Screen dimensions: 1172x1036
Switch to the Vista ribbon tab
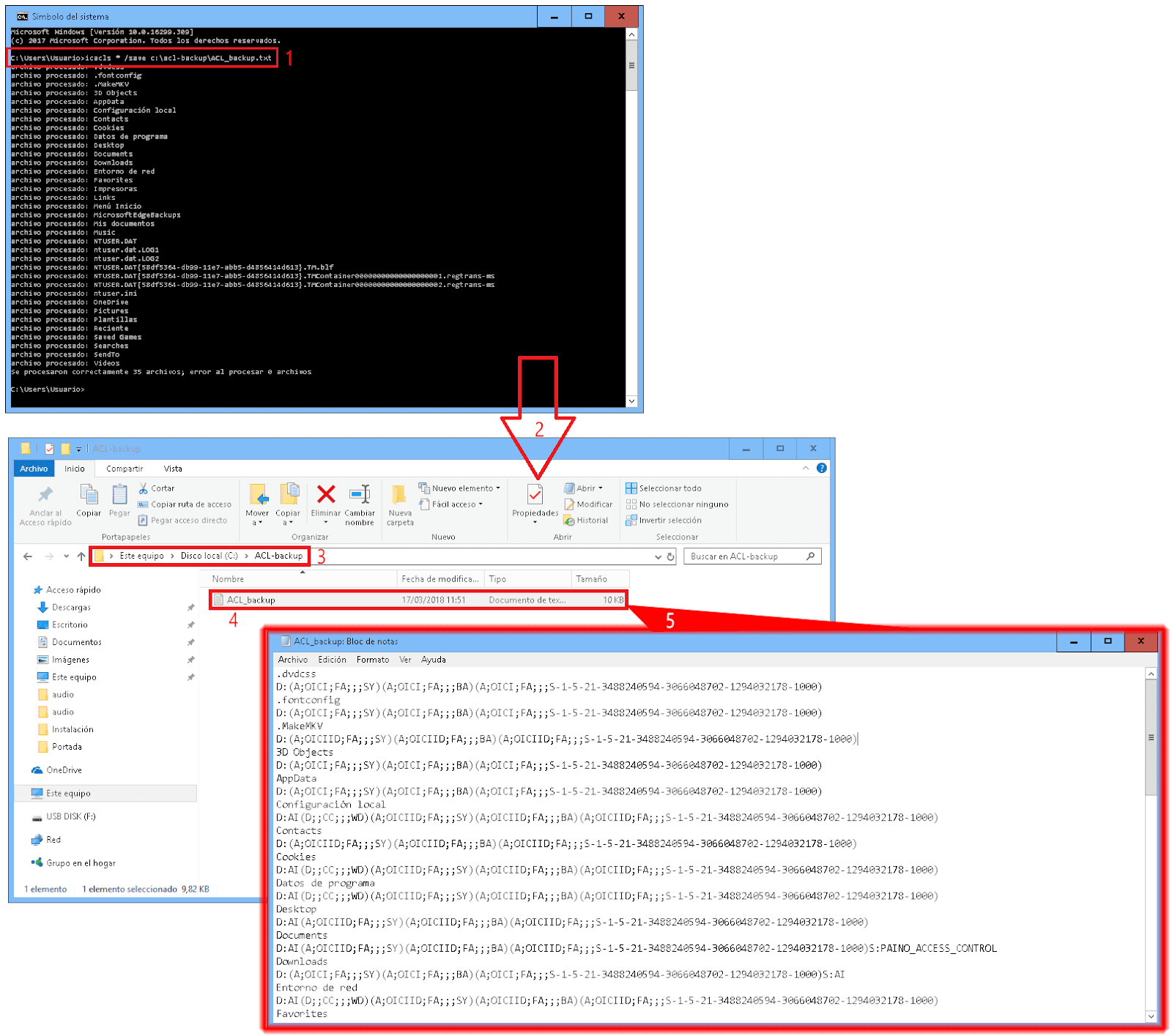pyautogui.click(x=173, y=468)
